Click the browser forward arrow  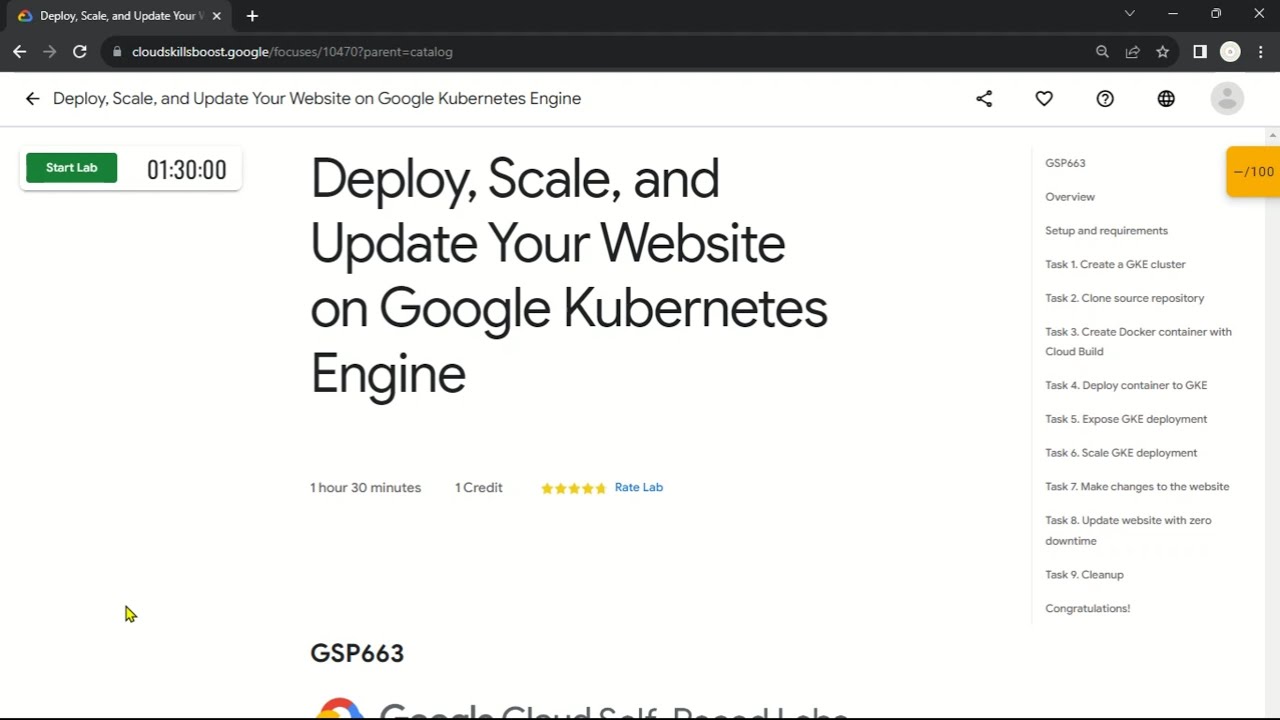pyautogui.click(x=49, y=52)
